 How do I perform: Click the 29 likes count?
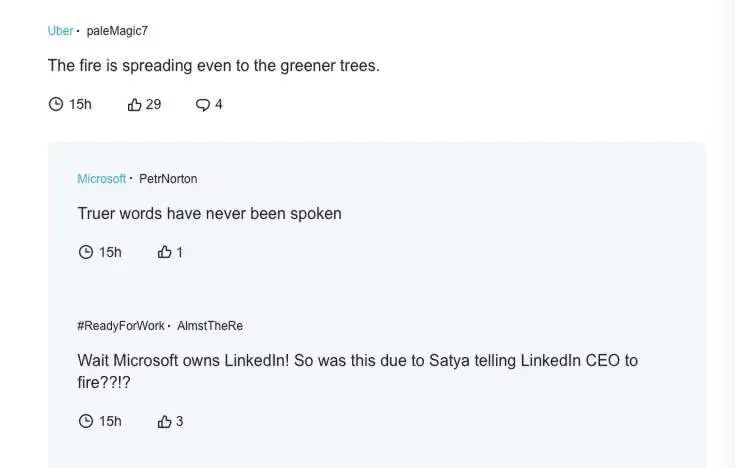point(153,104)
